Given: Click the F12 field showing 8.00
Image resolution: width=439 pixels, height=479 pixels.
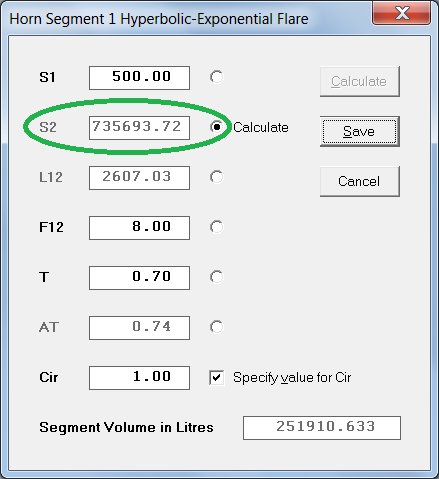Looking at the screenshot, I should click(139, 228).
